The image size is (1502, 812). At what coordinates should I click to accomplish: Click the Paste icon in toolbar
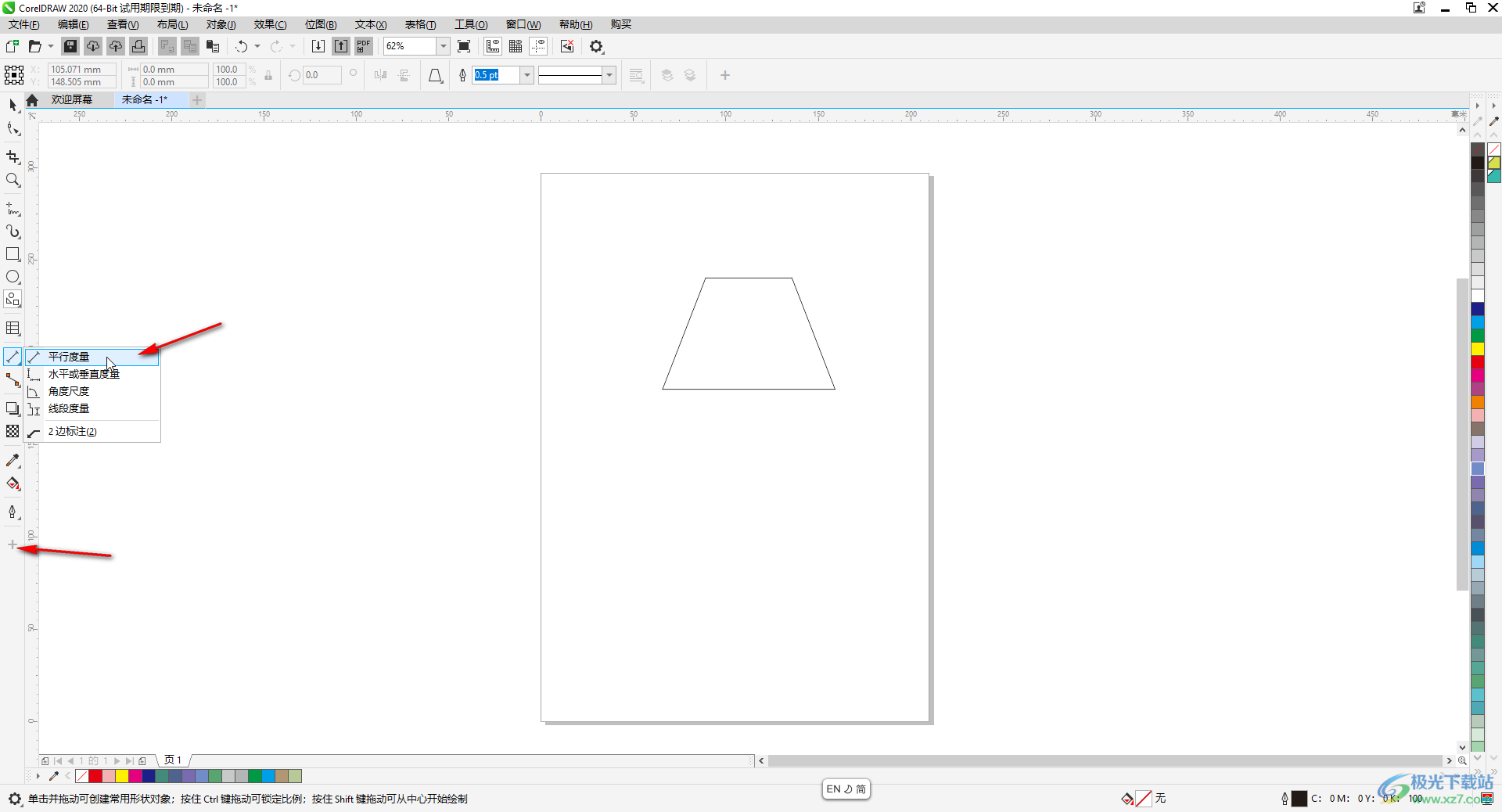(x=213, y=46)
